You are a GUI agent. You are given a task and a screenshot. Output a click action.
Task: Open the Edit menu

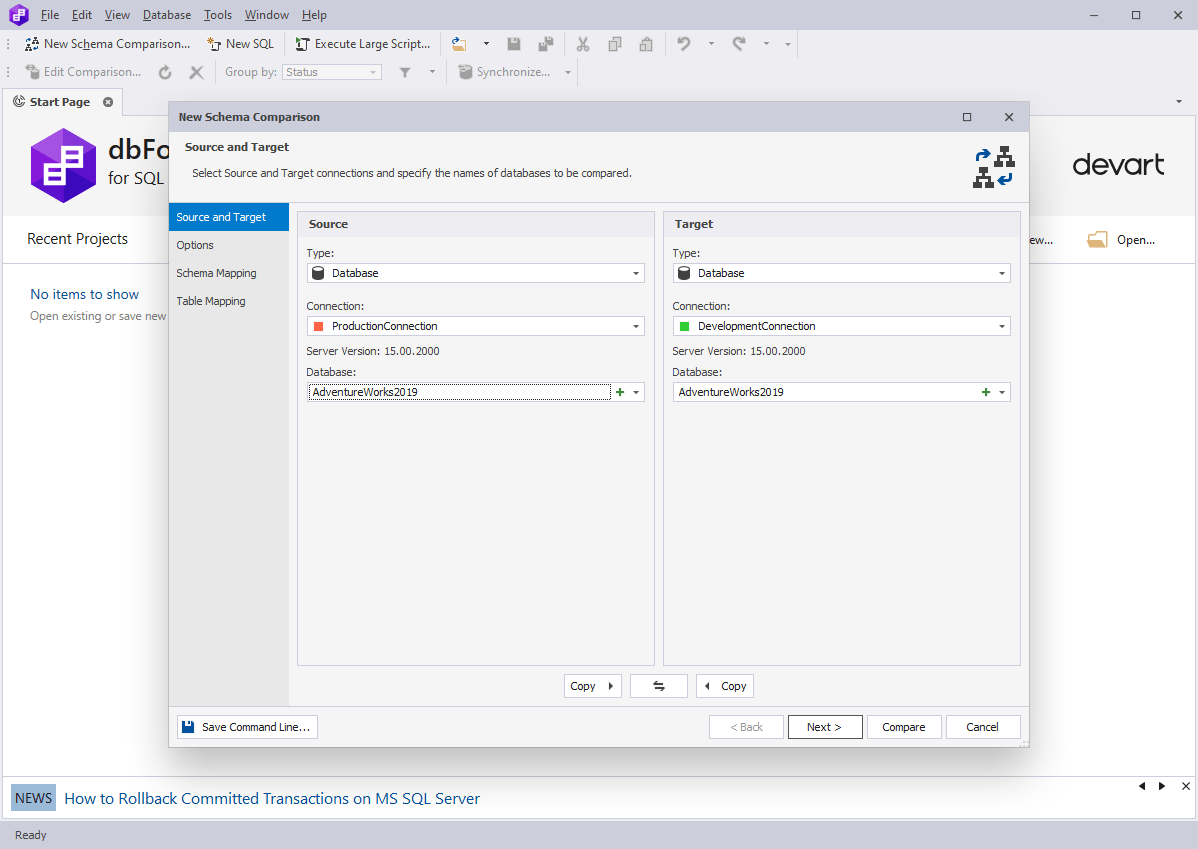point(82,15)
